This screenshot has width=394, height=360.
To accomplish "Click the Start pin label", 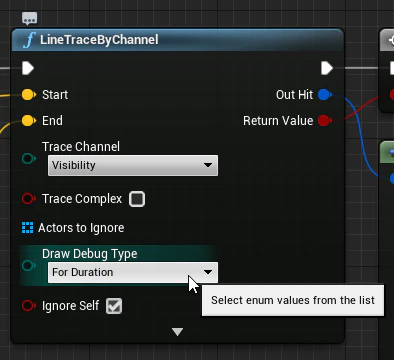I will 55,95.
